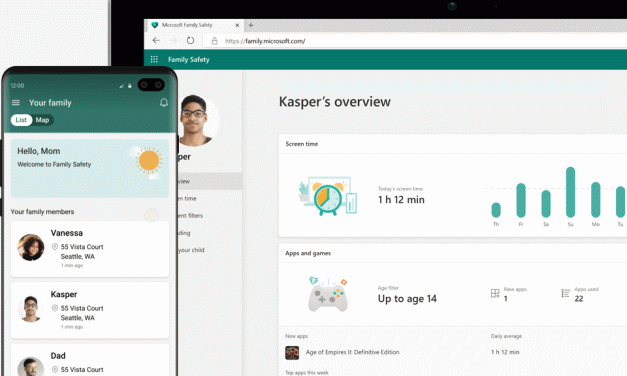627x376 pixels.
Task: Tap location pin on Kasper's card
Action: [x=55, y=308]
